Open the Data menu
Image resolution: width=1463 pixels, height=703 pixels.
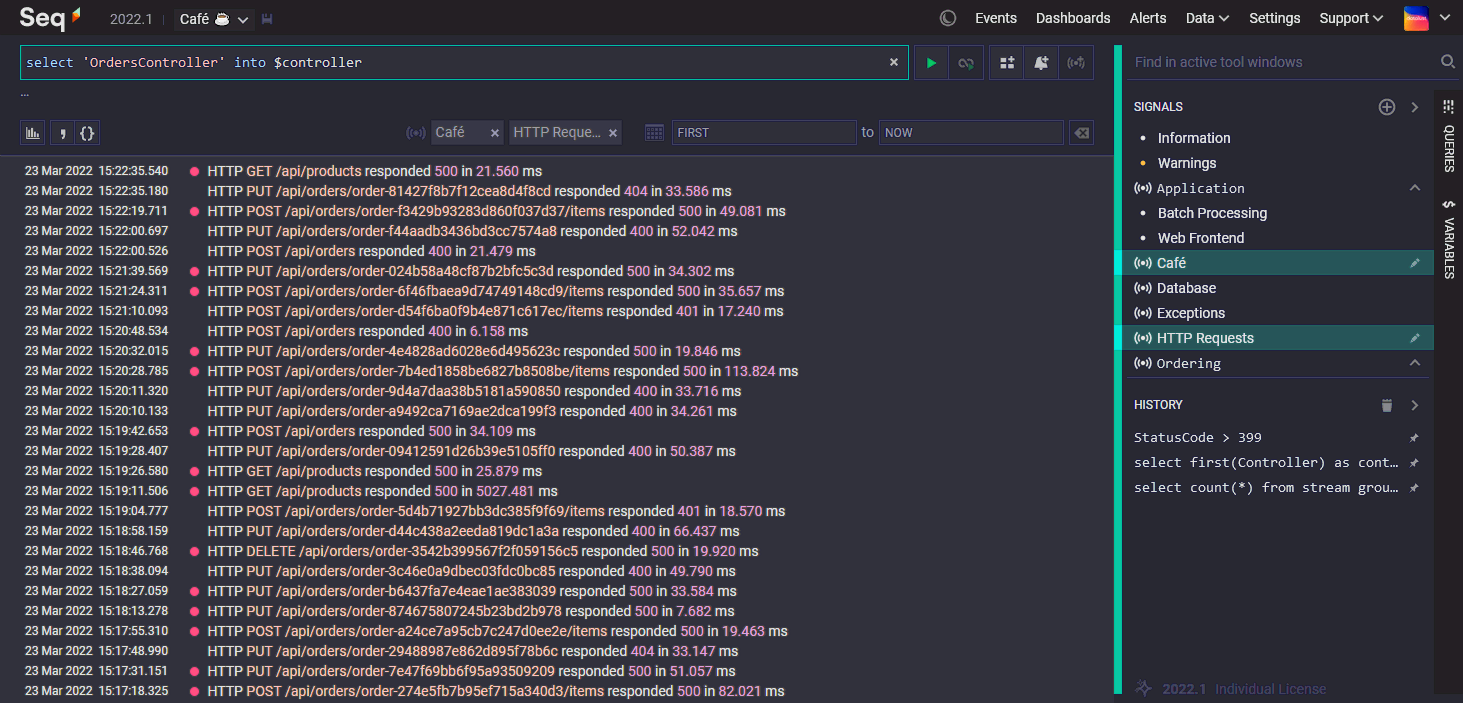(x=1207, y=18)
